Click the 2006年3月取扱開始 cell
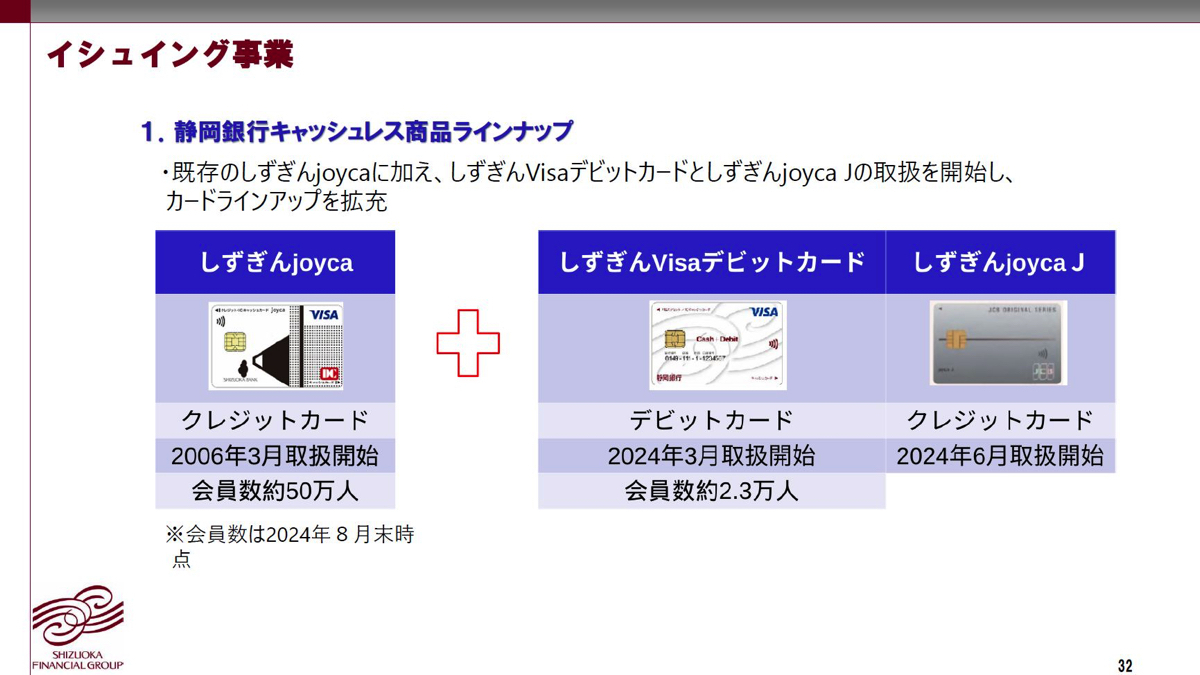The height and width of the screenshot is (675, 1200). 275,456
